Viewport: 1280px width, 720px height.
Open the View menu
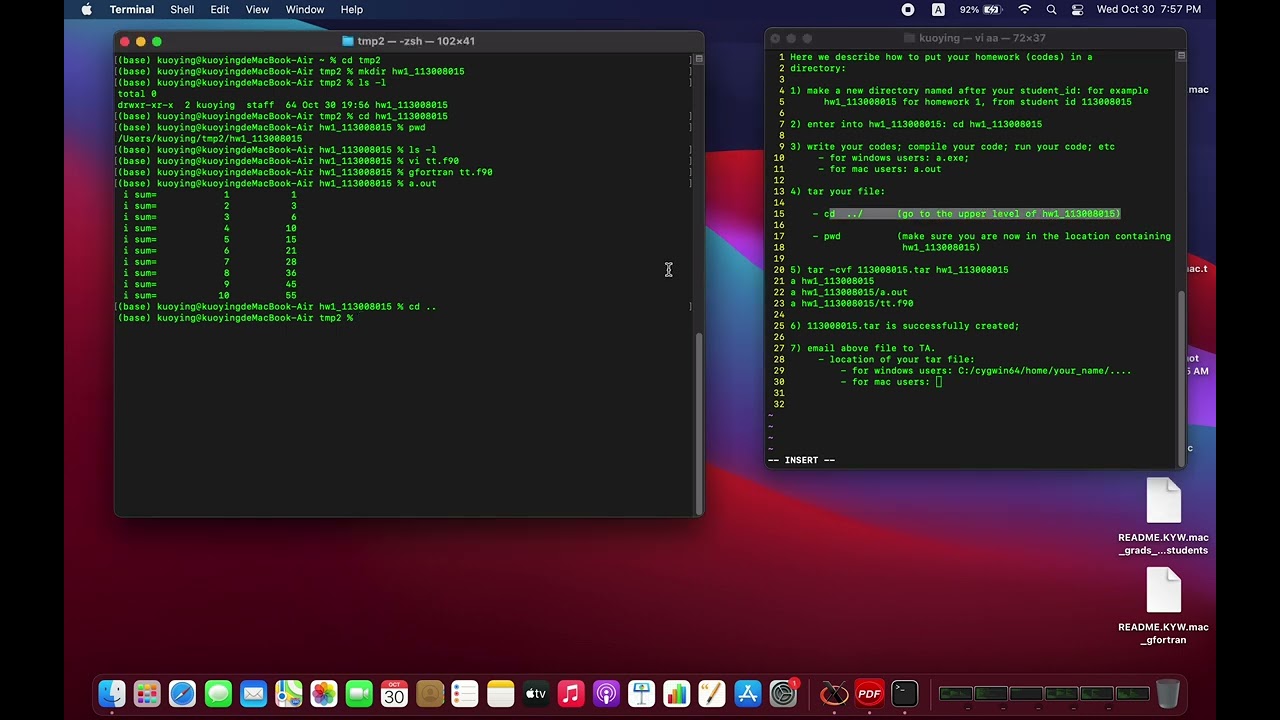click(257, 9)
